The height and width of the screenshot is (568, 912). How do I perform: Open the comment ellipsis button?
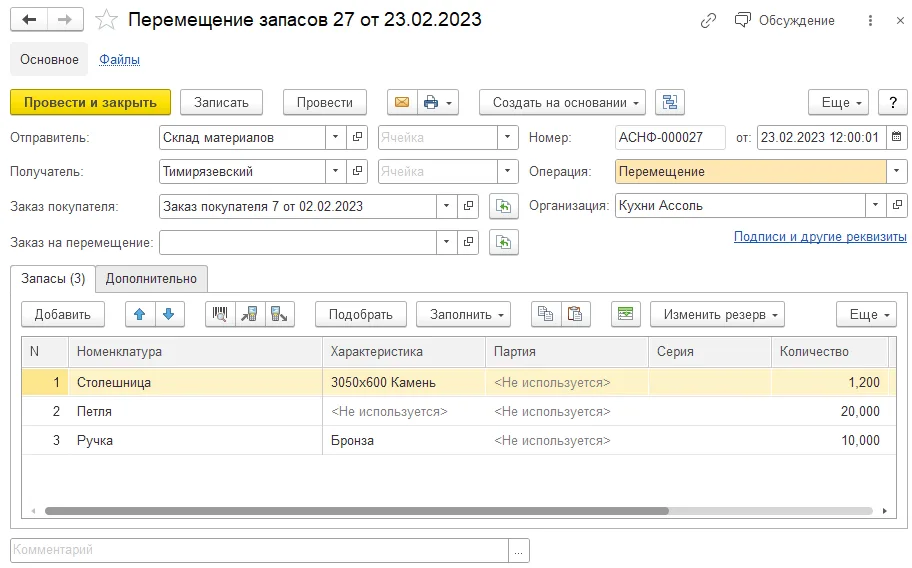pos(518,550)
